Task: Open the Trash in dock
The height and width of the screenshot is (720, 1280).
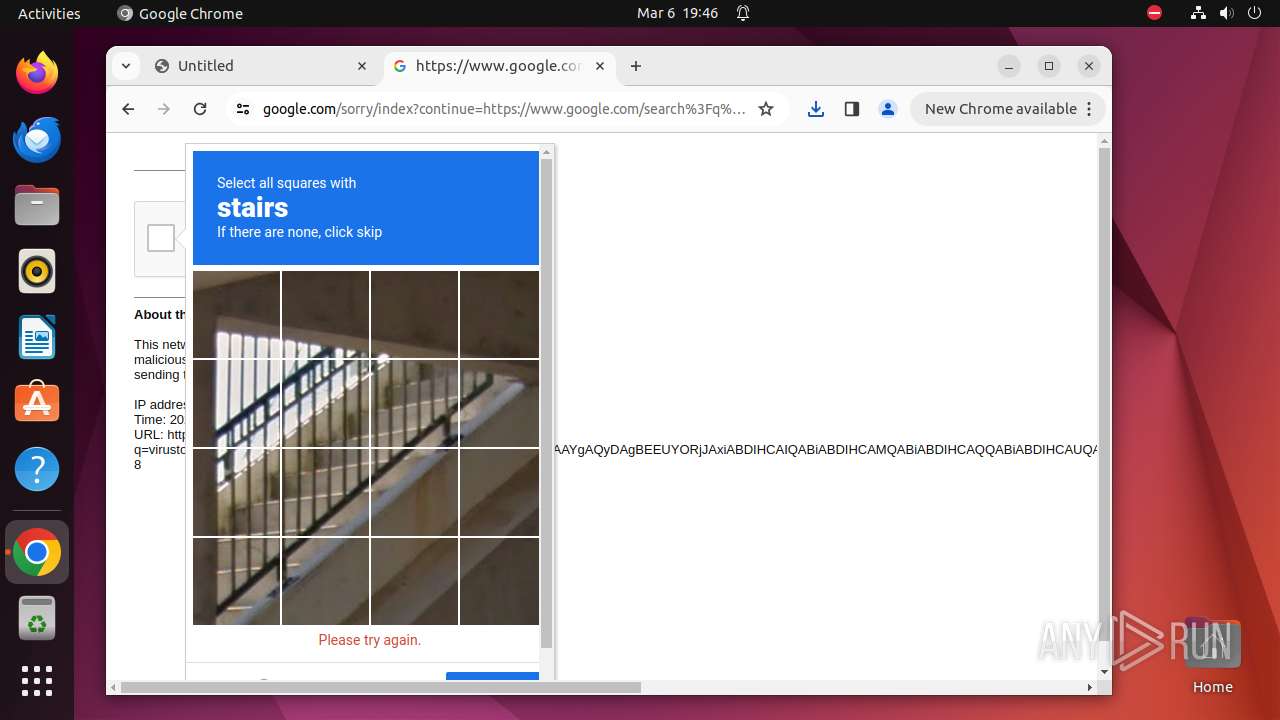Action: (37, 618)
